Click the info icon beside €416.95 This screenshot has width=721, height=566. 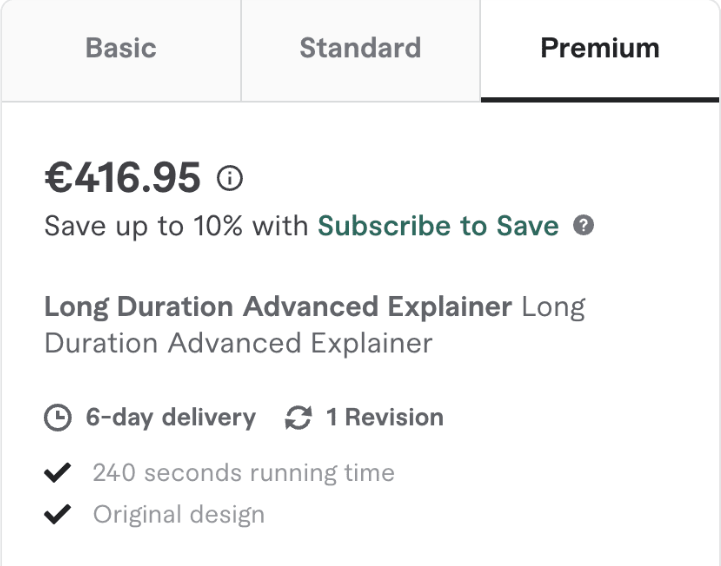(x=231, y=179)
